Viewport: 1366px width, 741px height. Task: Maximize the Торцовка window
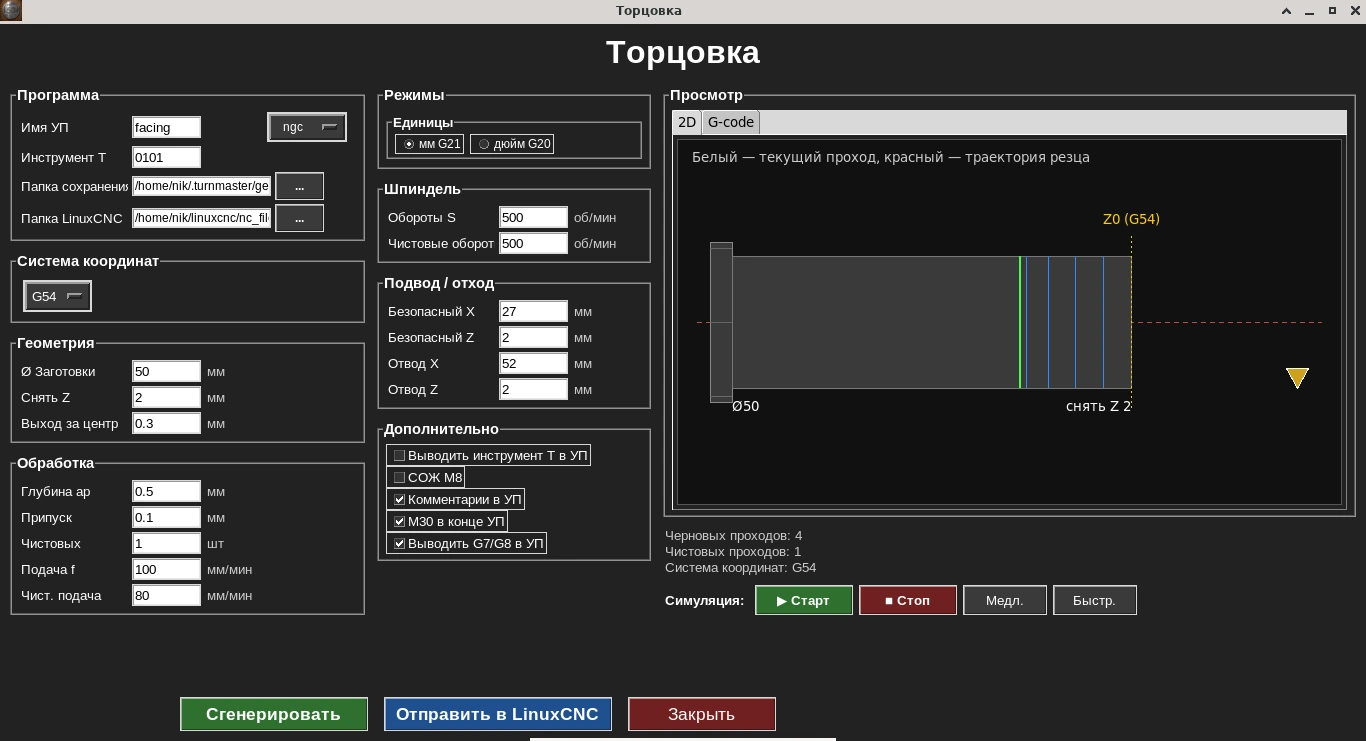point(1332,11)
